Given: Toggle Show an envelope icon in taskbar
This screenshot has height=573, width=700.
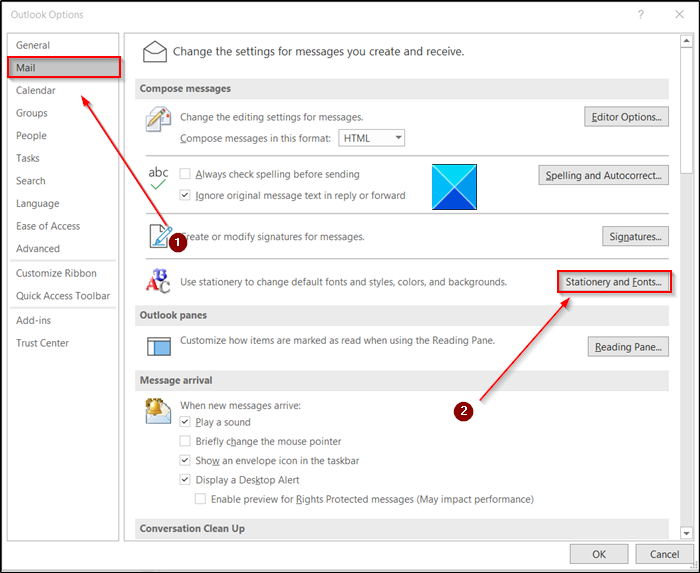Looking at the screenshot, I should point(185,460).
